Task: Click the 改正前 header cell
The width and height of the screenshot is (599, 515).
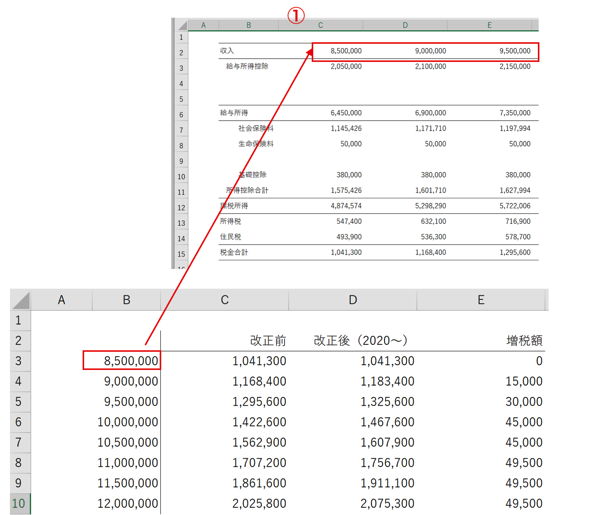Action: click(225, 340)
